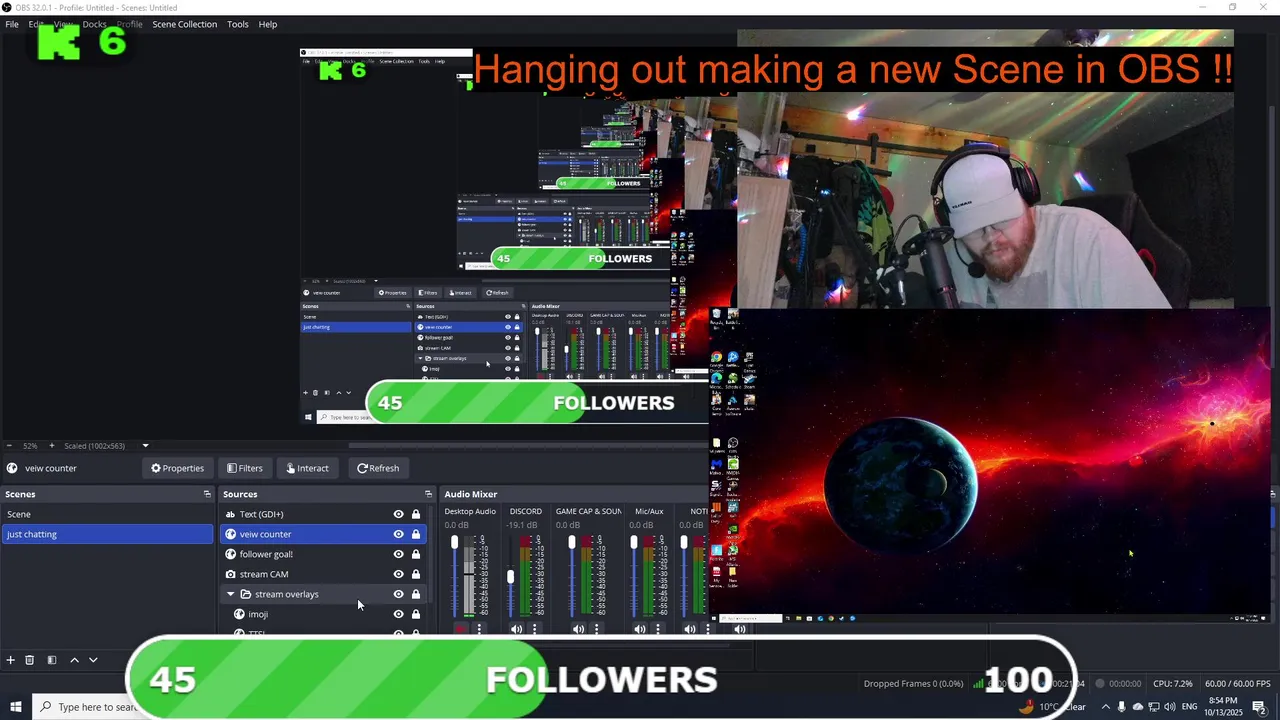
Task: Open source Filters button
Action: pyautogui.click(x=244, y=468)
